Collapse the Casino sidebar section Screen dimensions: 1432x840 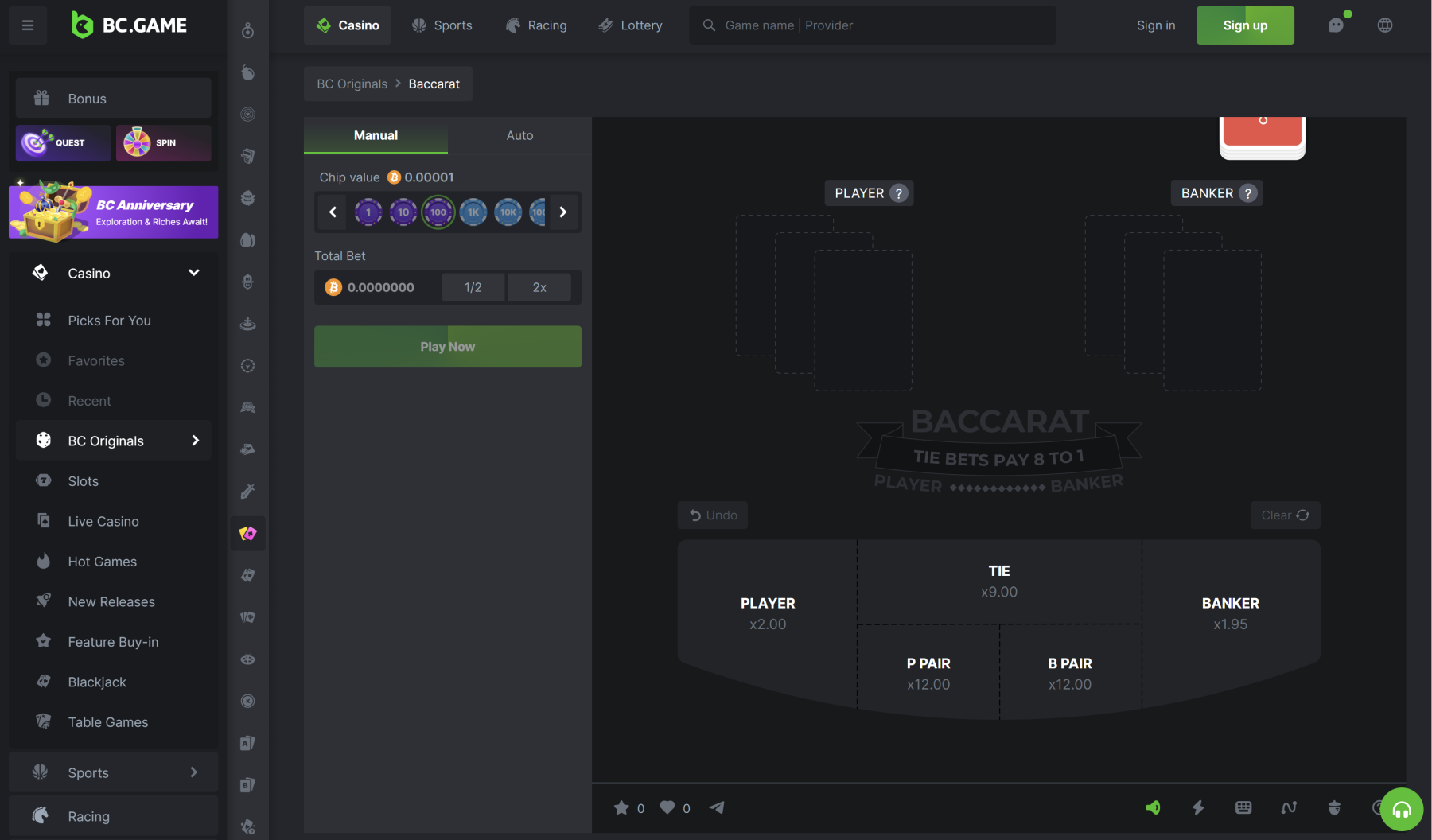193,274
